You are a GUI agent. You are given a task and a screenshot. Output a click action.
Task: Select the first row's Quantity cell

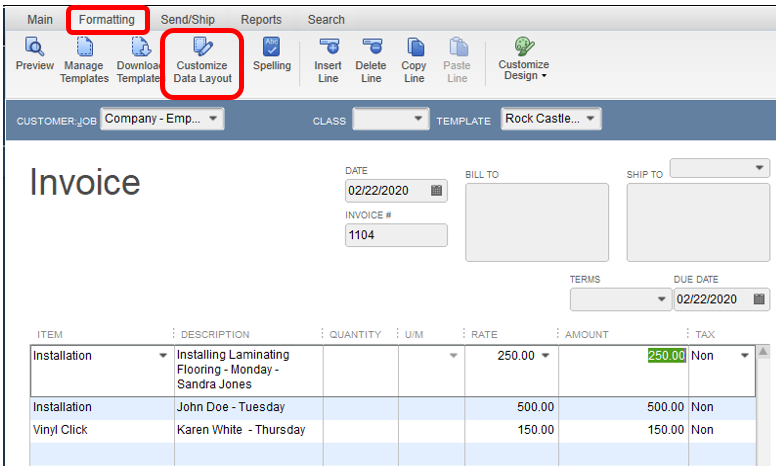coord(360,371)
